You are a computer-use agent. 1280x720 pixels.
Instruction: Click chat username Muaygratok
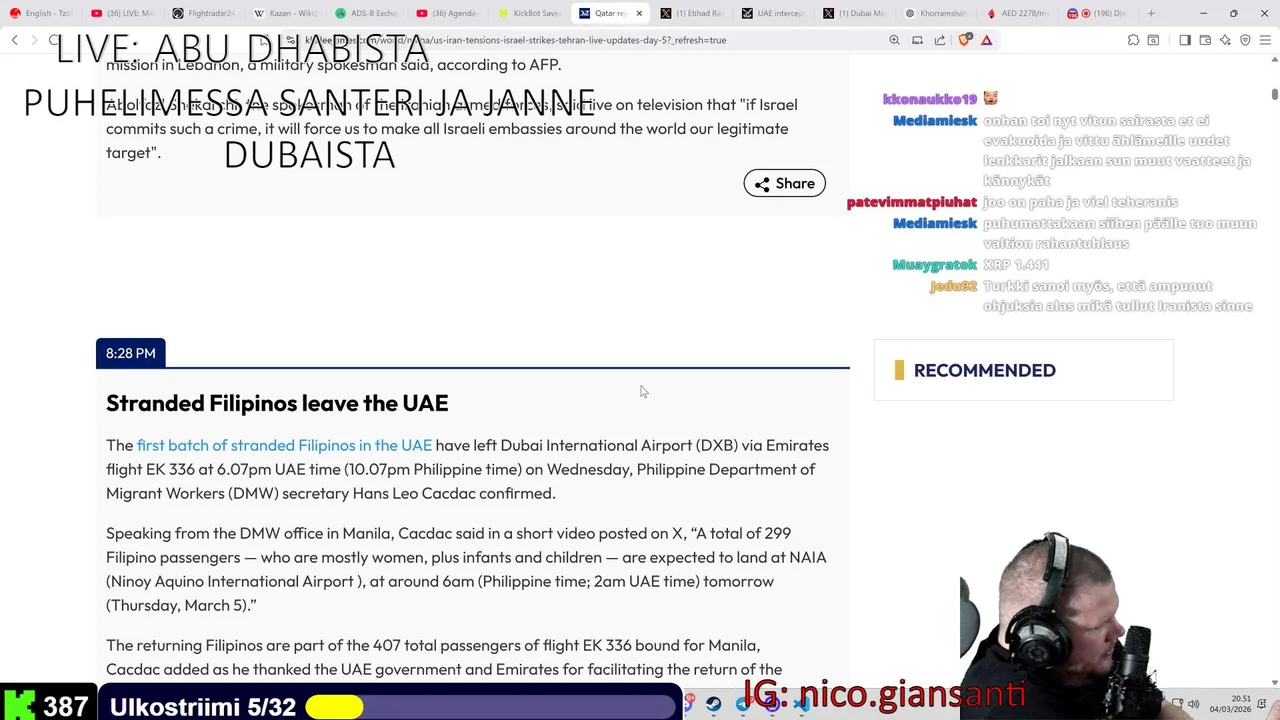[934, 265]
